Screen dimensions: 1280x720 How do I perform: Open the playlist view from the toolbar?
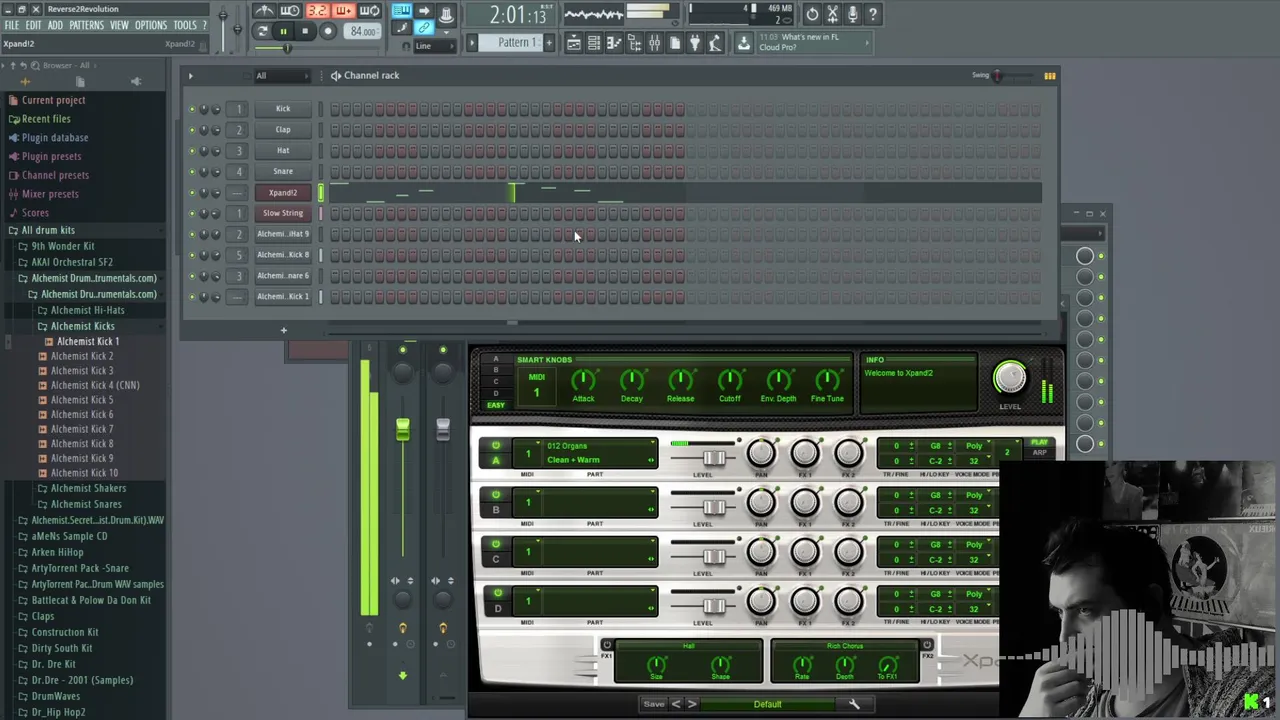coord(574,43)
